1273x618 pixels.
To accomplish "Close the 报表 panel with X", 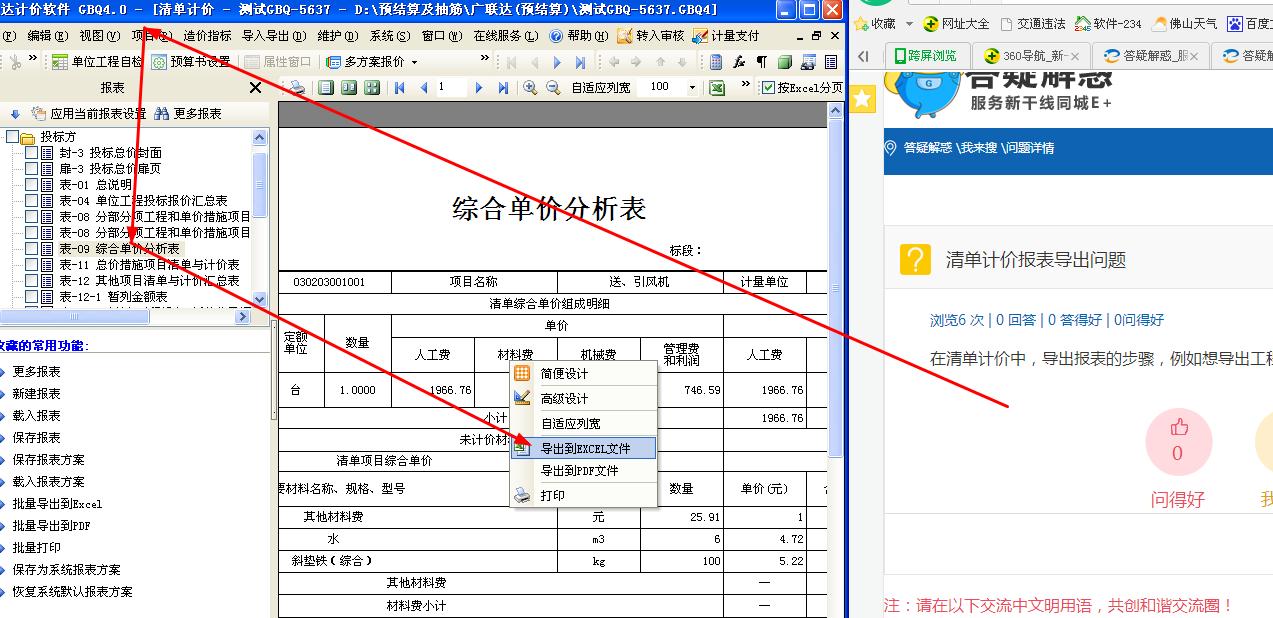I will [255, 88].
